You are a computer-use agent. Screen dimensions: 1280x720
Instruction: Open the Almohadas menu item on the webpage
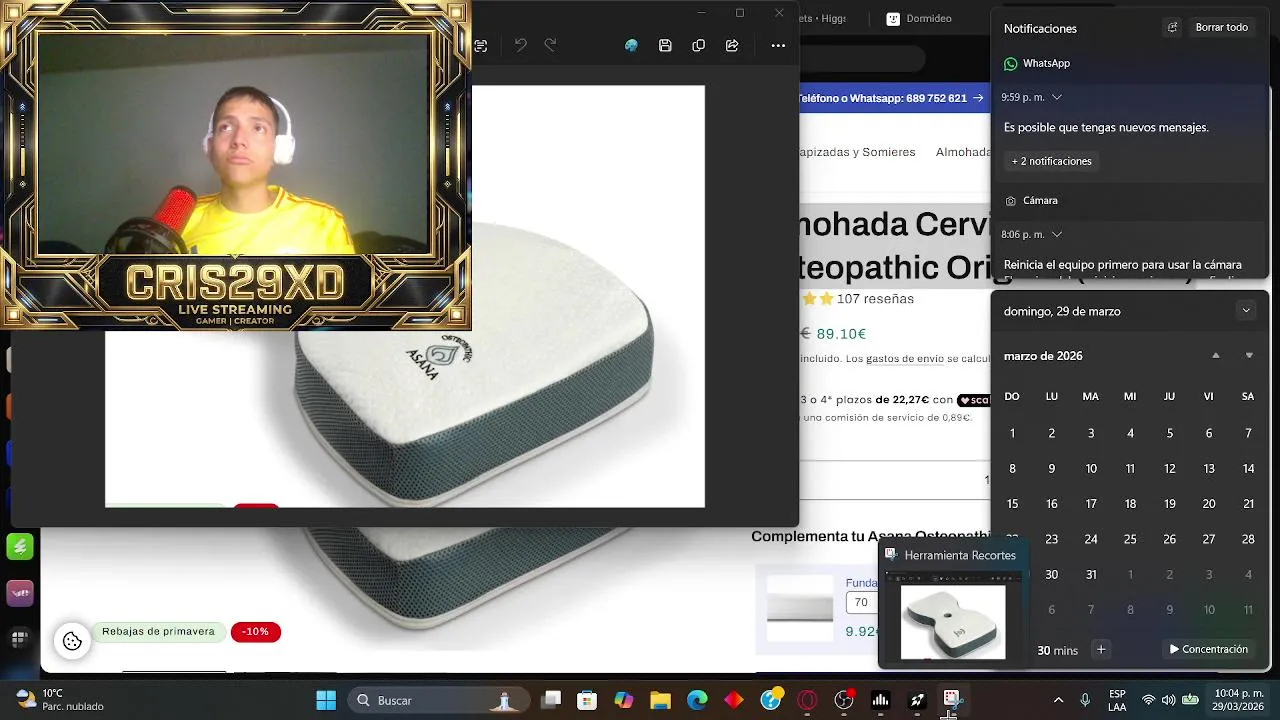click(x=962, y=152)
